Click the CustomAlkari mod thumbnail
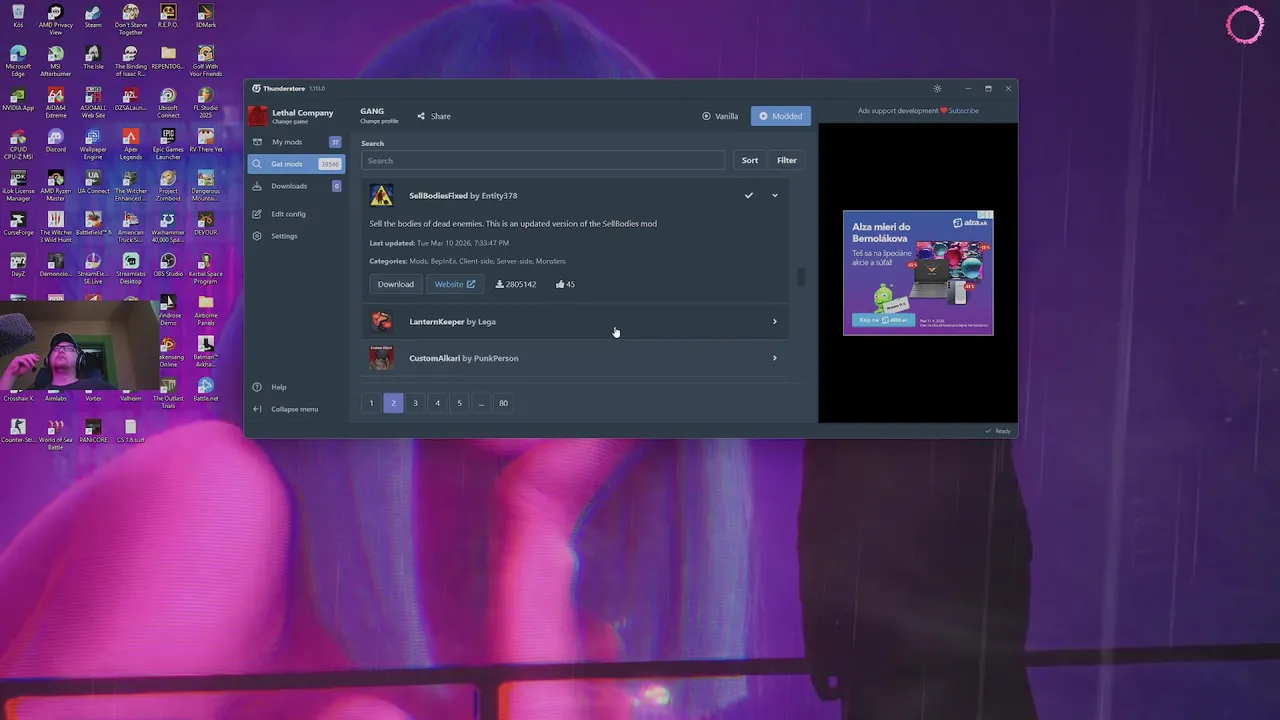Image resolution: width=1280 pixels, height=720 pixels. point(381,357)
